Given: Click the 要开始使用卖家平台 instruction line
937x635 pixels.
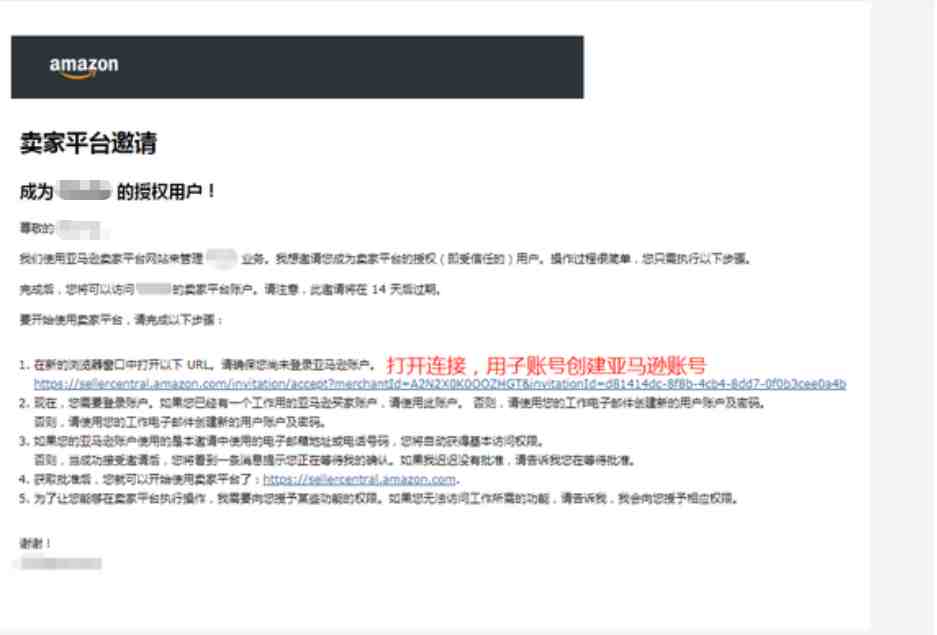Looking at the screenshot, I should tap(121, 320).
